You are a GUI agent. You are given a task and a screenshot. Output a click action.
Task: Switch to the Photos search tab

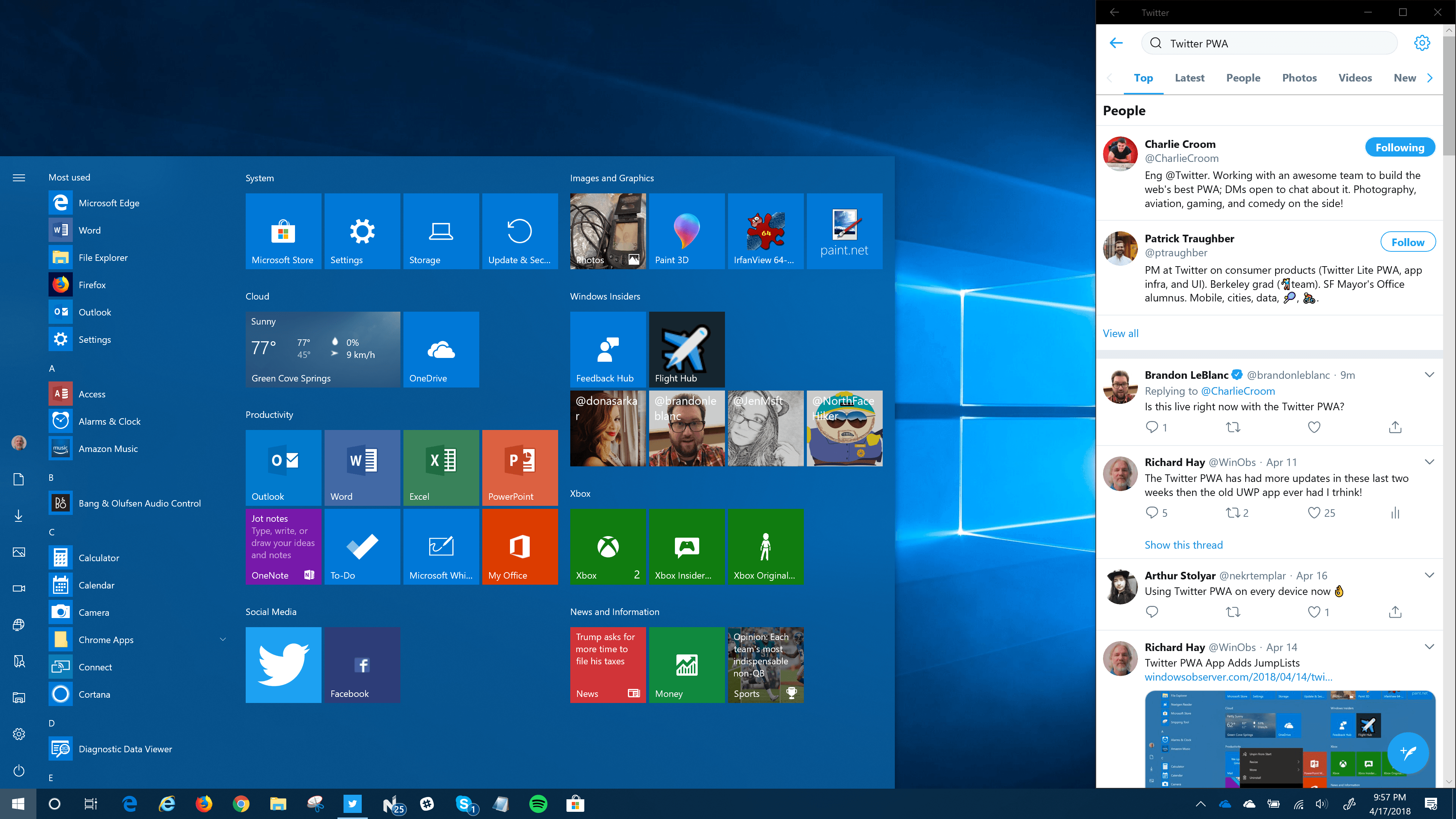click(1299, 78)
